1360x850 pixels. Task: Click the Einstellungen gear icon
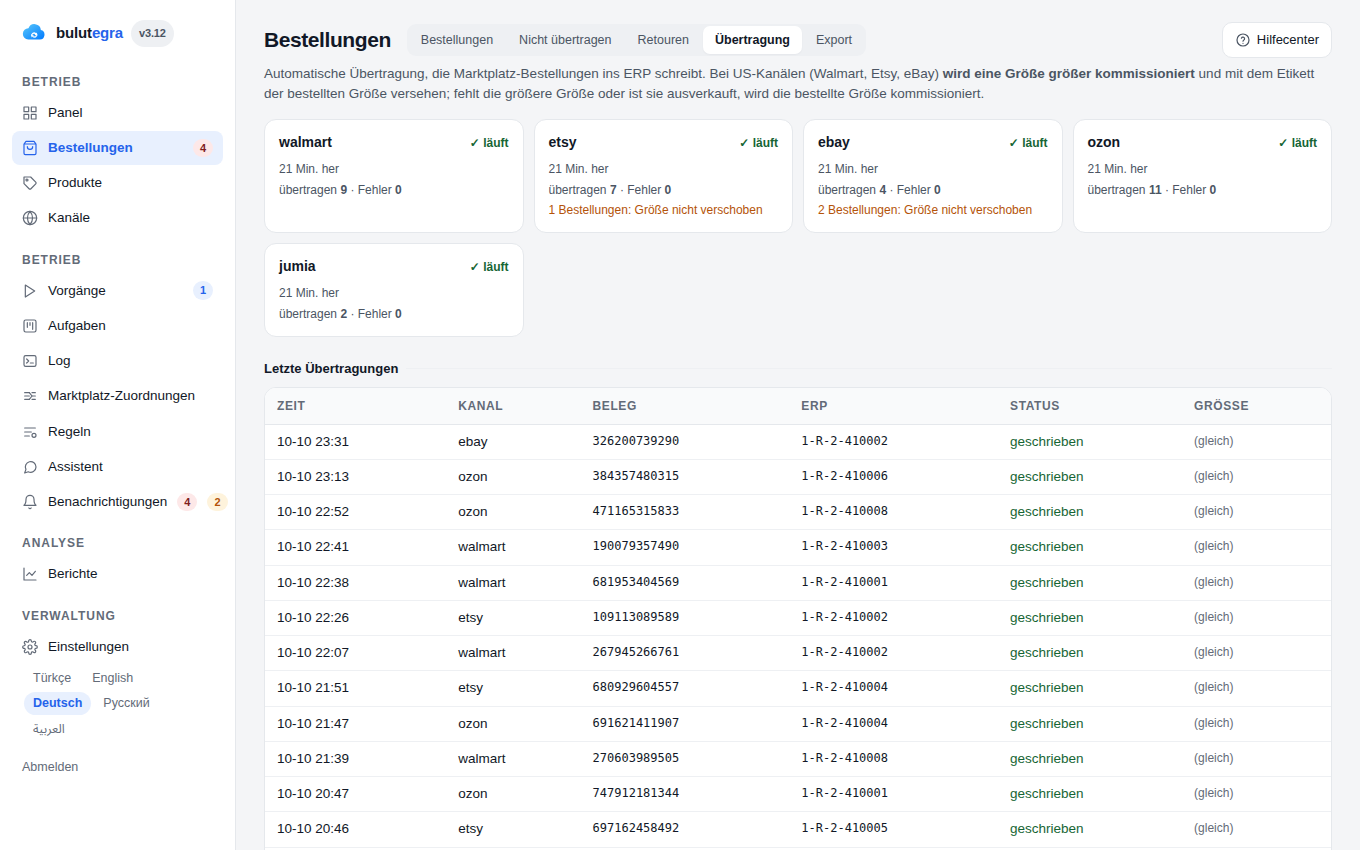click(30, 647)
